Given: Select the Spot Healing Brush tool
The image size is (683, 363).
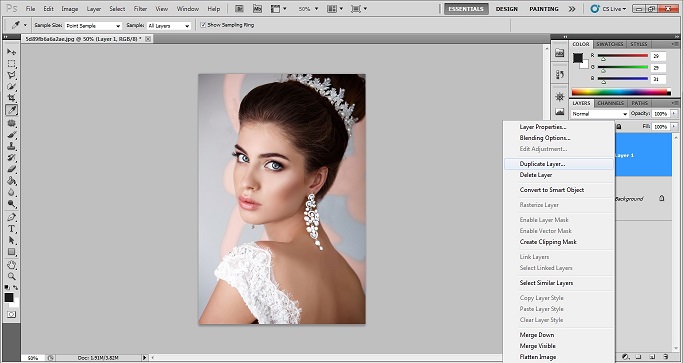Looking at the screenshot, I should tap(11, 123).
